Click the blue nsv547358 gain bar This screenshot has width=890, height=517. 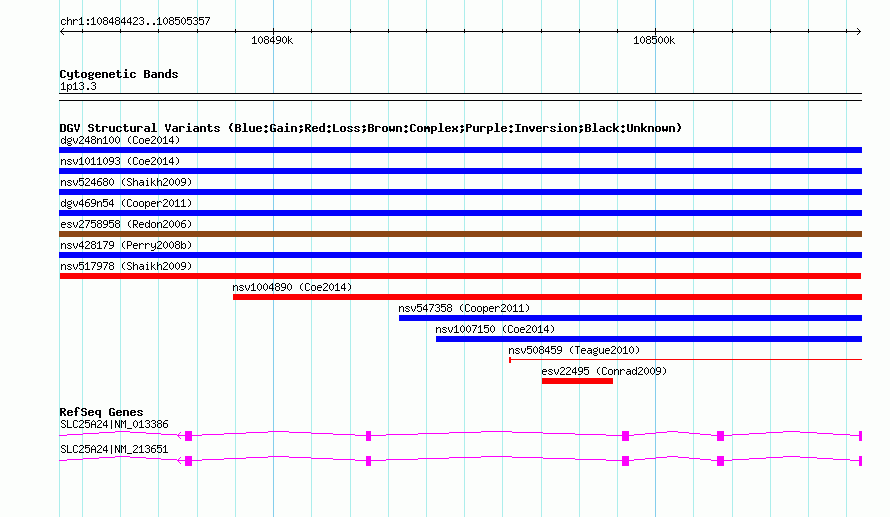pos(631,318)
